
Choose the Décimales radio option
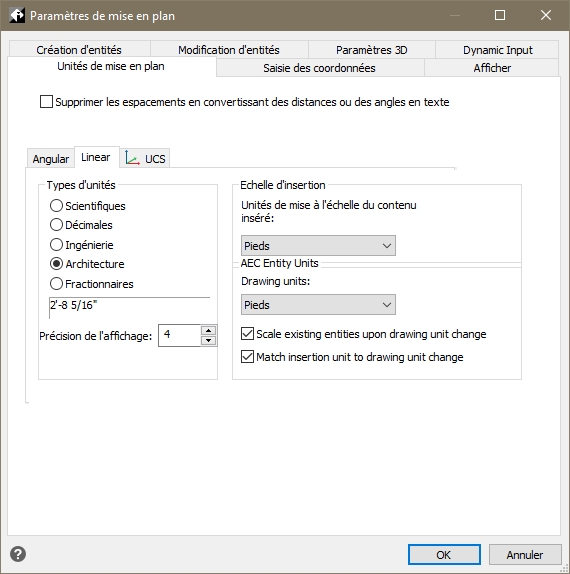(x=56, y=224)
